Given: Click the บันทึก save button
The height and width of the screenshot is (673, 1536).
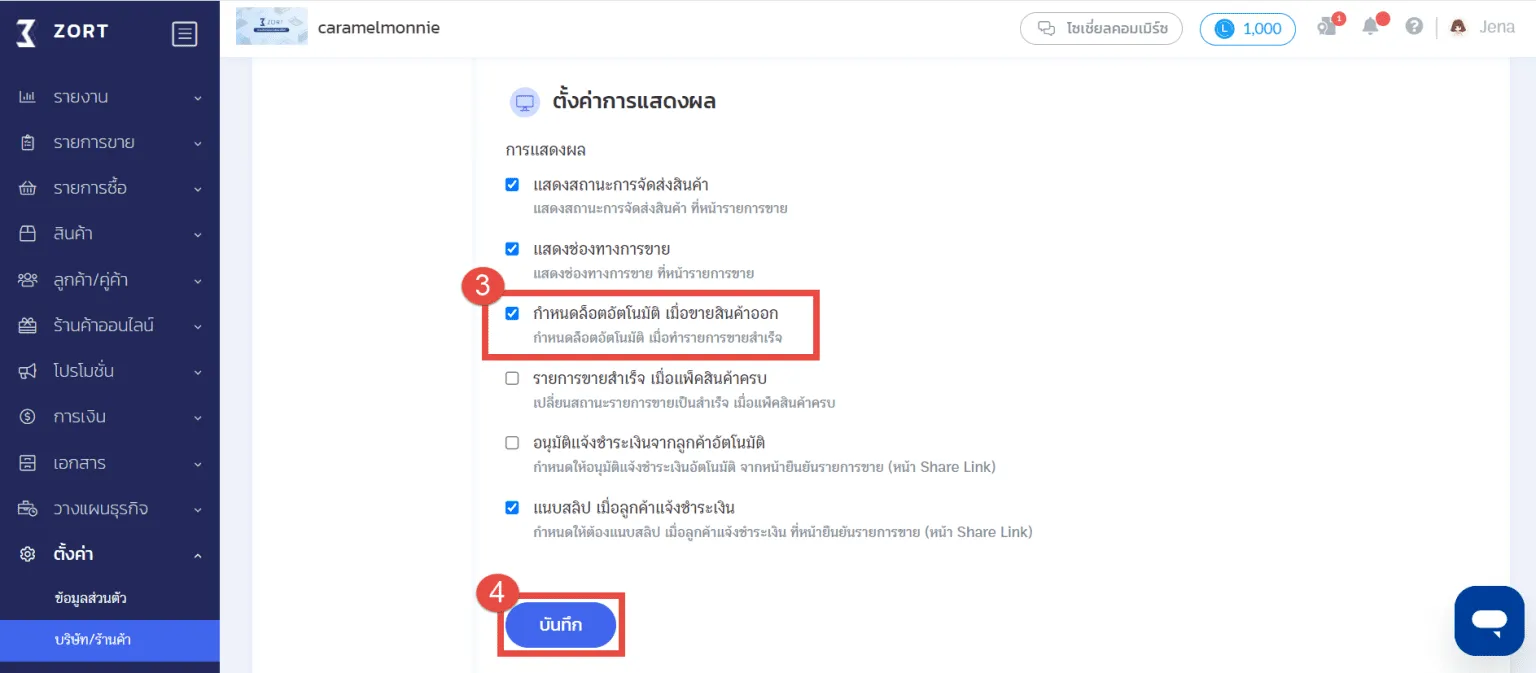Looking at the screenshot, I should 560,625.
